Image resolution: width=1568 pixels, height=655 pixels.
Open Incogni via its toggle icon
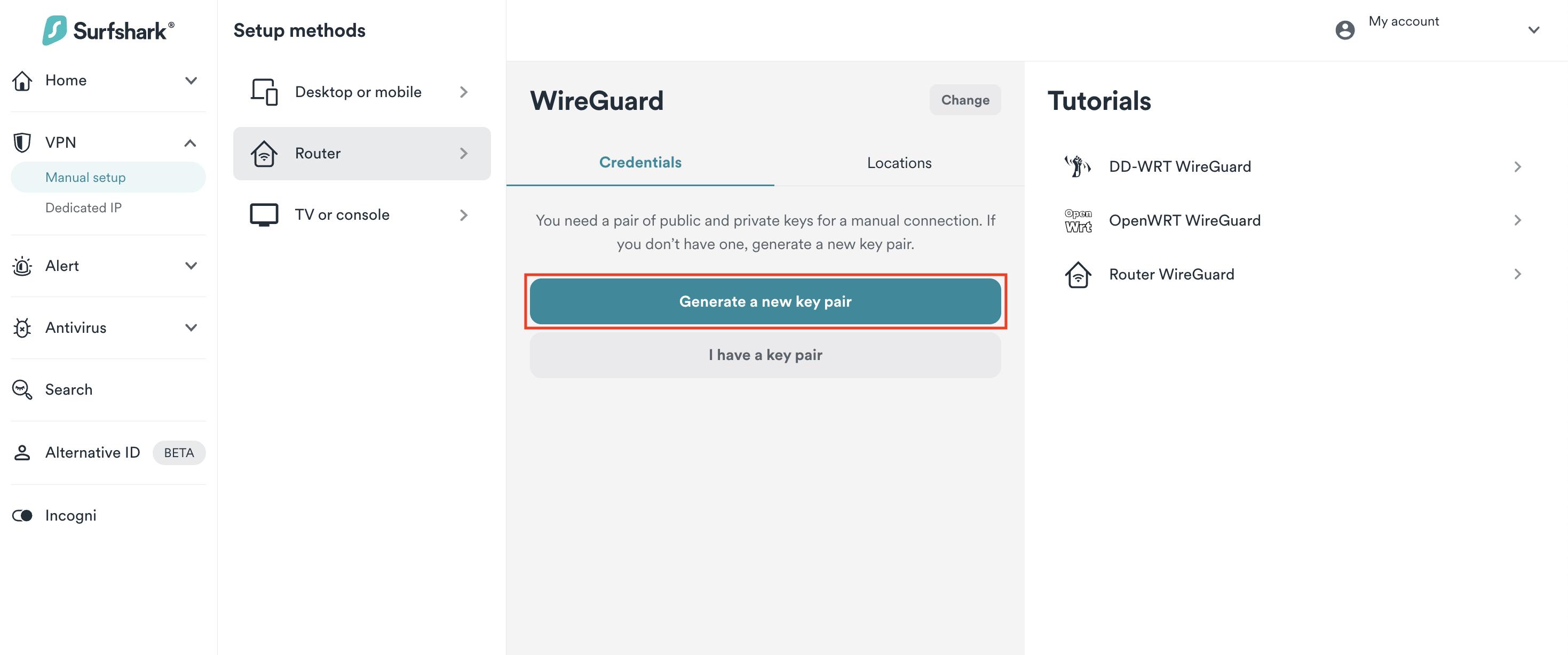[22, 515]
